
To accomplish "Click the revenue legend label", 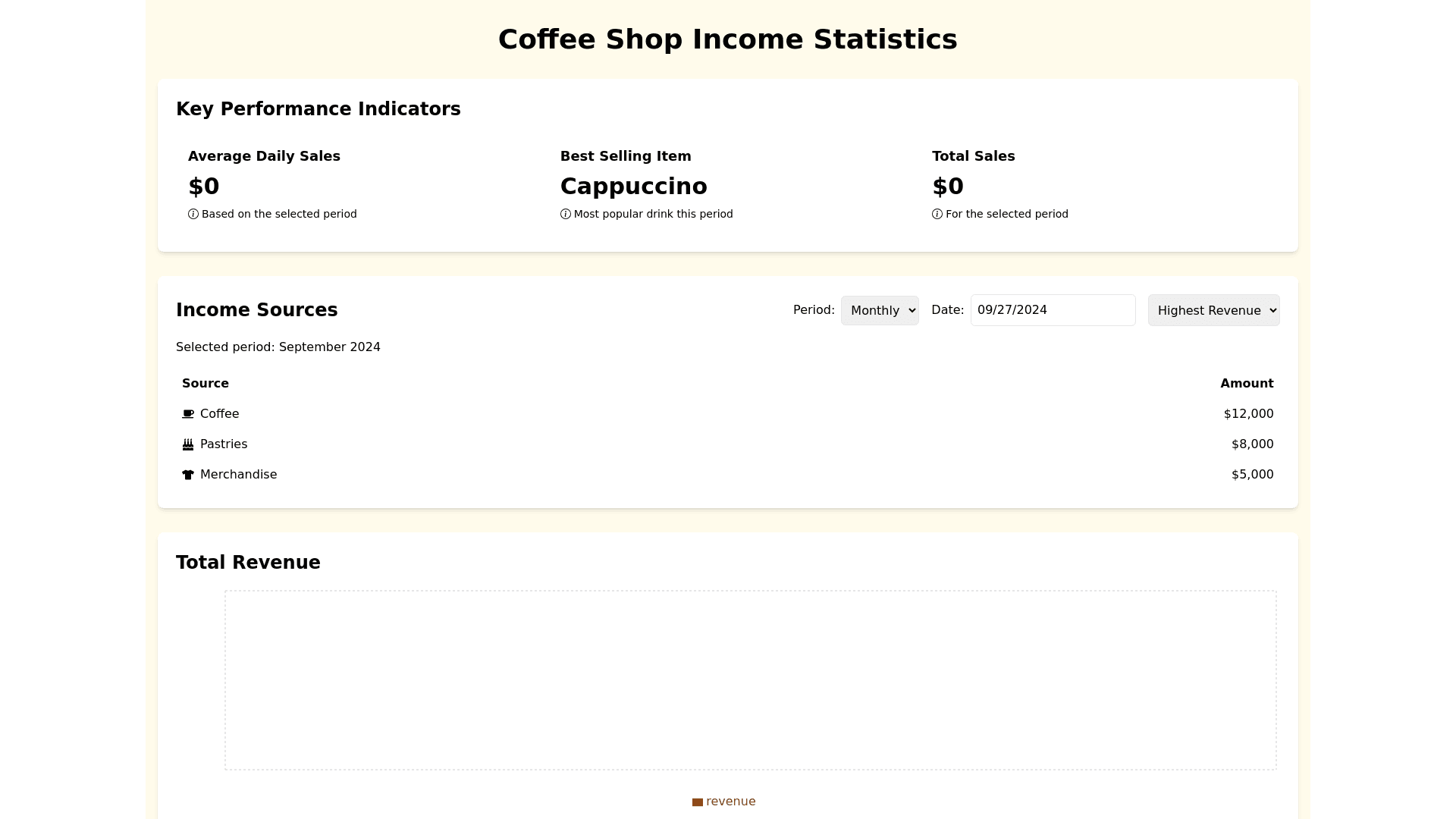I will [x=730, y=802].
